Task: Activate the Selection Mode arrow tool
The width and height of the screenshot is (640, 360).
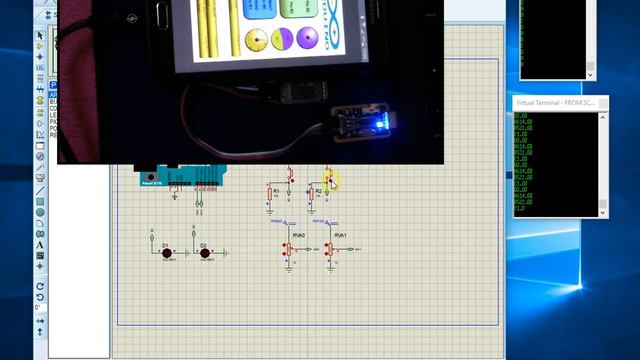Action: click(40, 36)
